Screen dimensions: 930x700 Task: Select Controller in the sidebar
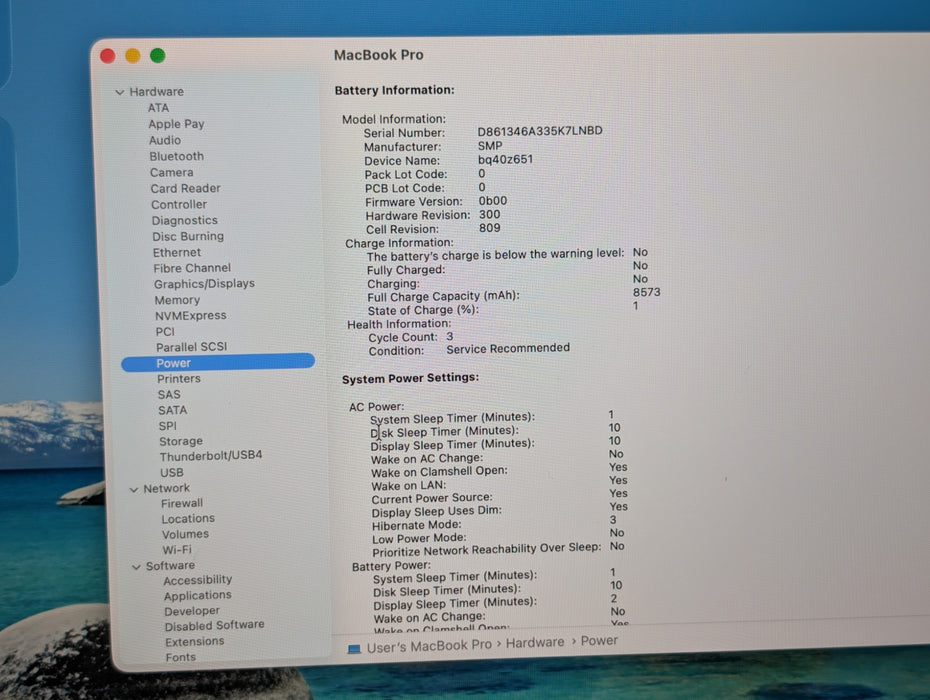[x=179, y=205]
